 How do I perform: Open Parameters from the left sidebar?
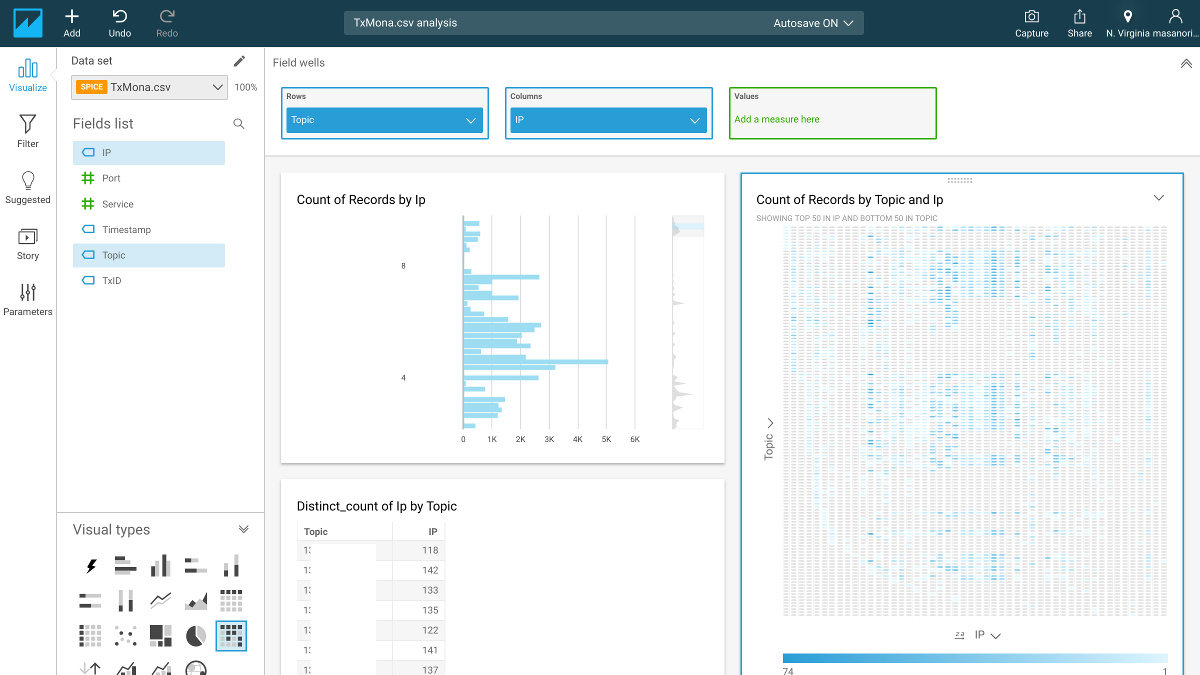click(28, 299)
